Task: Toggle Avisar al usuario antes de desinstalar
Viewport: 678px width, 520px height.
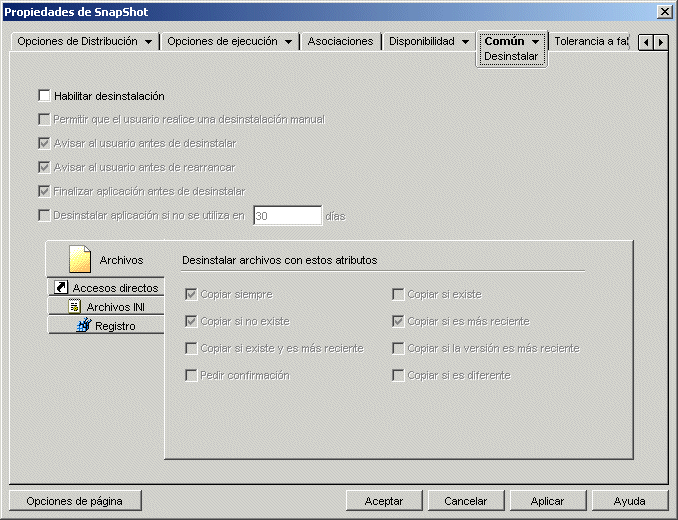Action: 44,143
